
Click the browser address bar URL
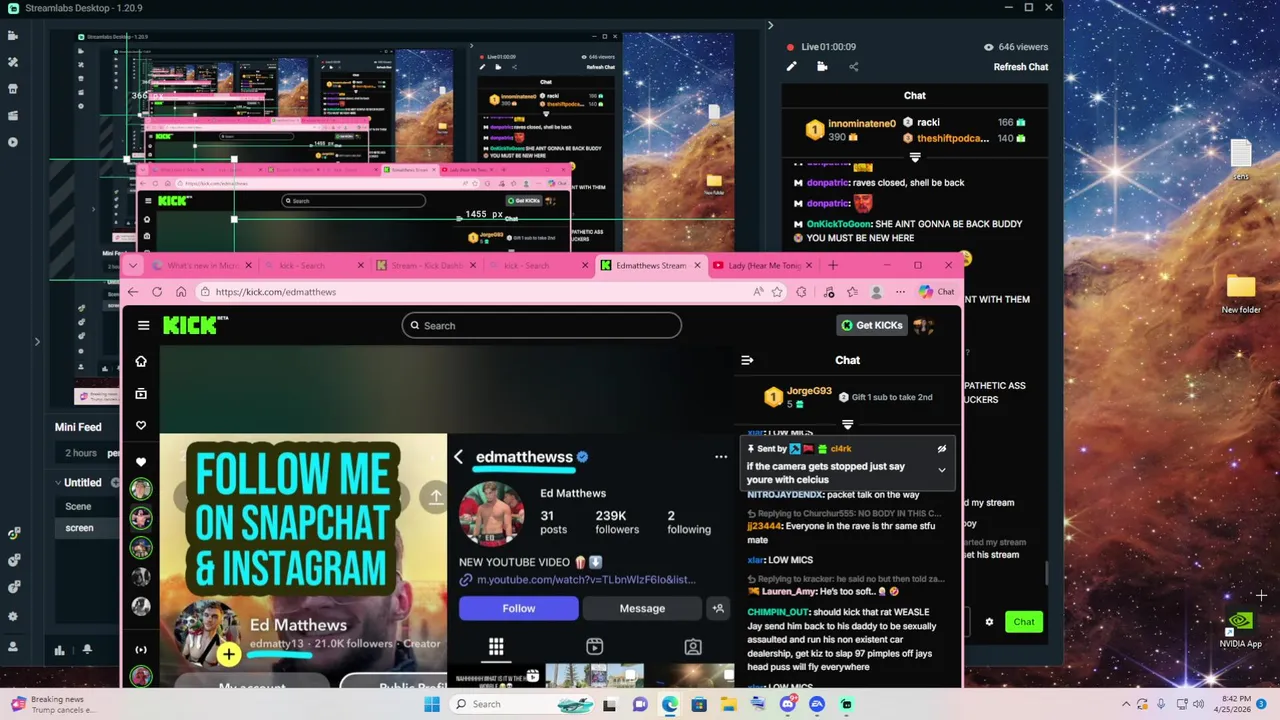point(275,292)
